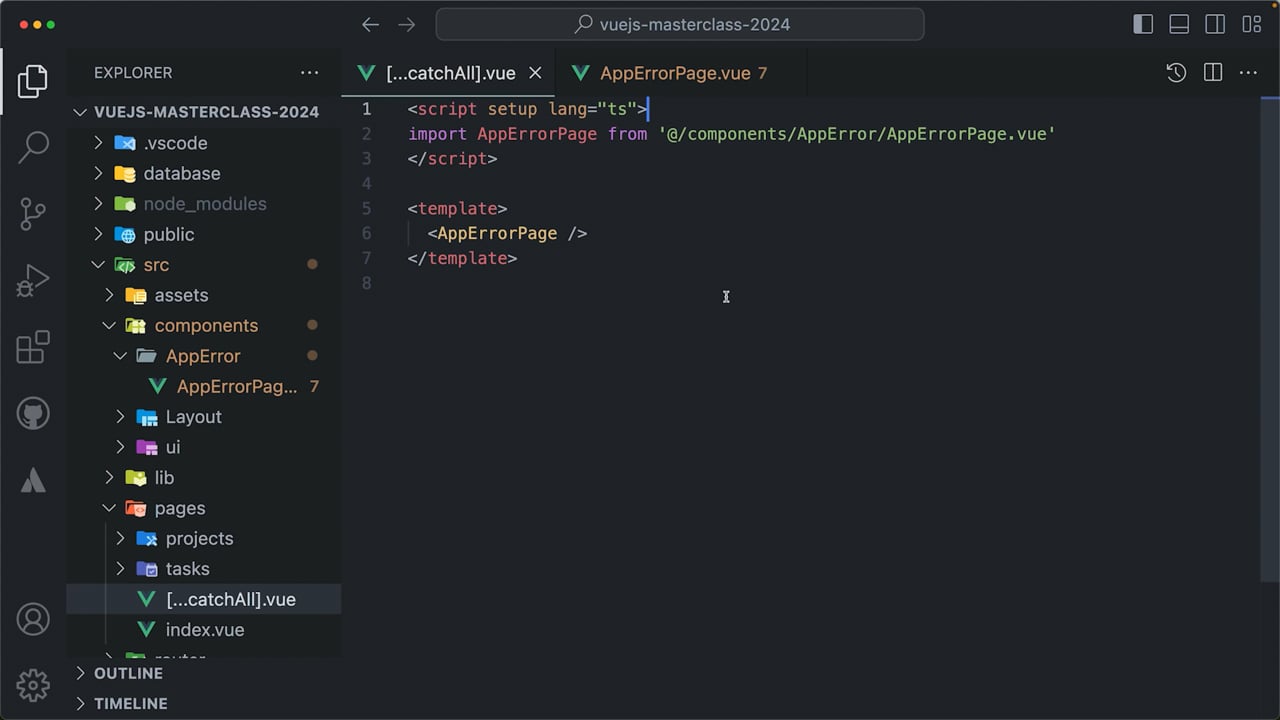Image resolution: width=1280 pixels, height=720 pixels.
Task: Expand the projects folder
Action: click(120, 539)
